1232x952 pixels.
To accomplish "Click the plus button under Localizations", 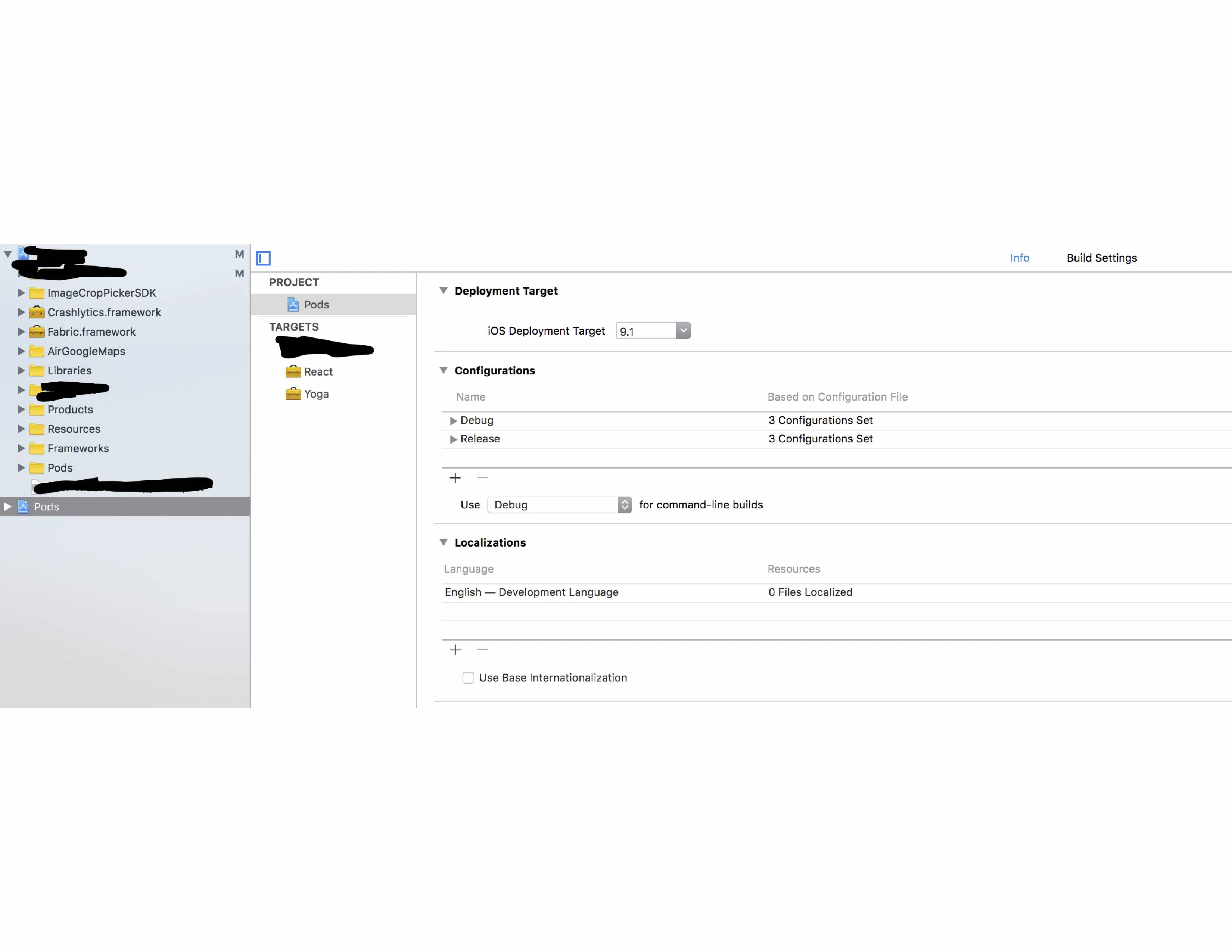I will (455, 650).
